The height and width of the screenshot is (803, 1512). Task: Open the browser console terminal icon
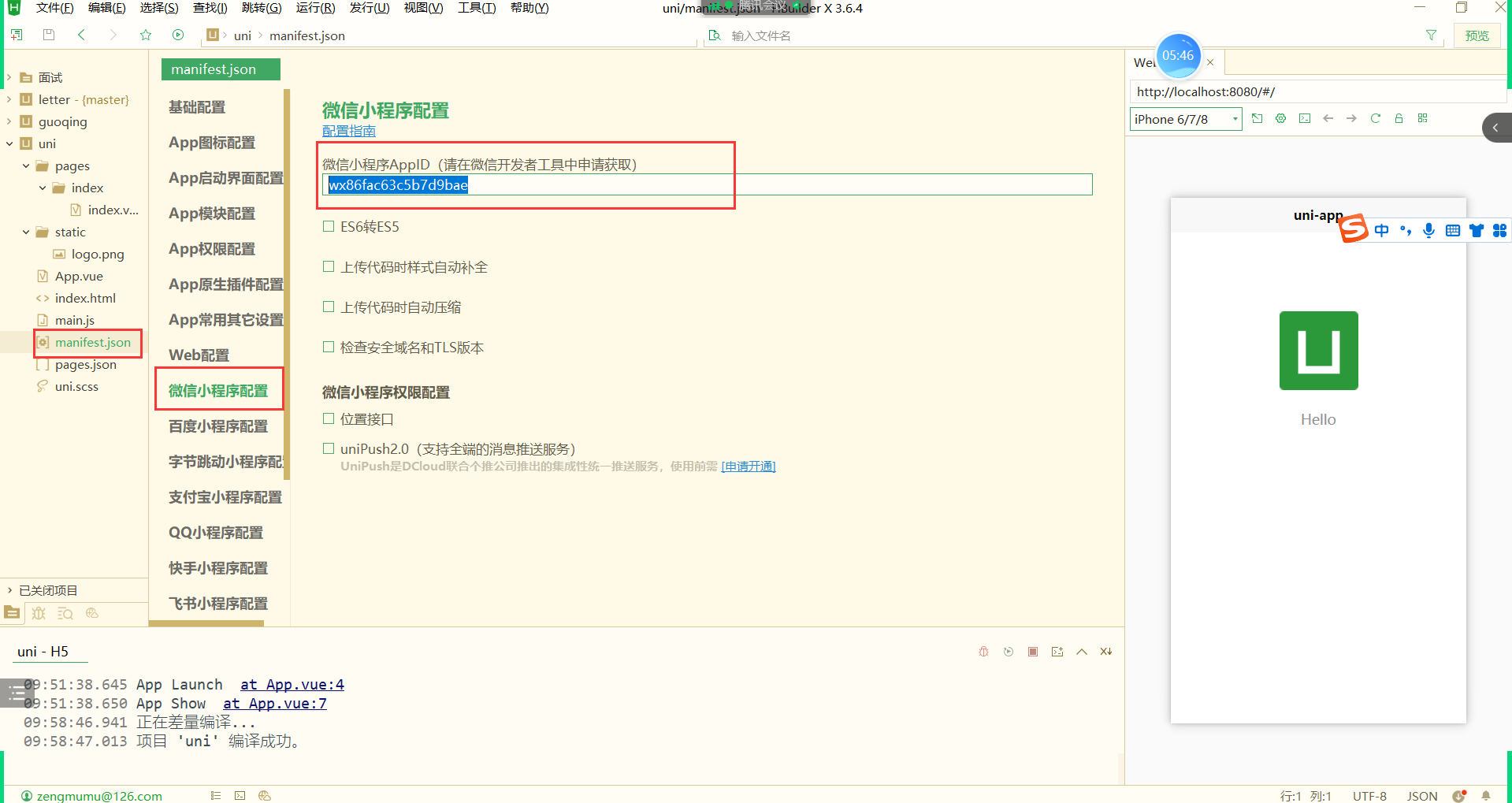point(1305,118)
